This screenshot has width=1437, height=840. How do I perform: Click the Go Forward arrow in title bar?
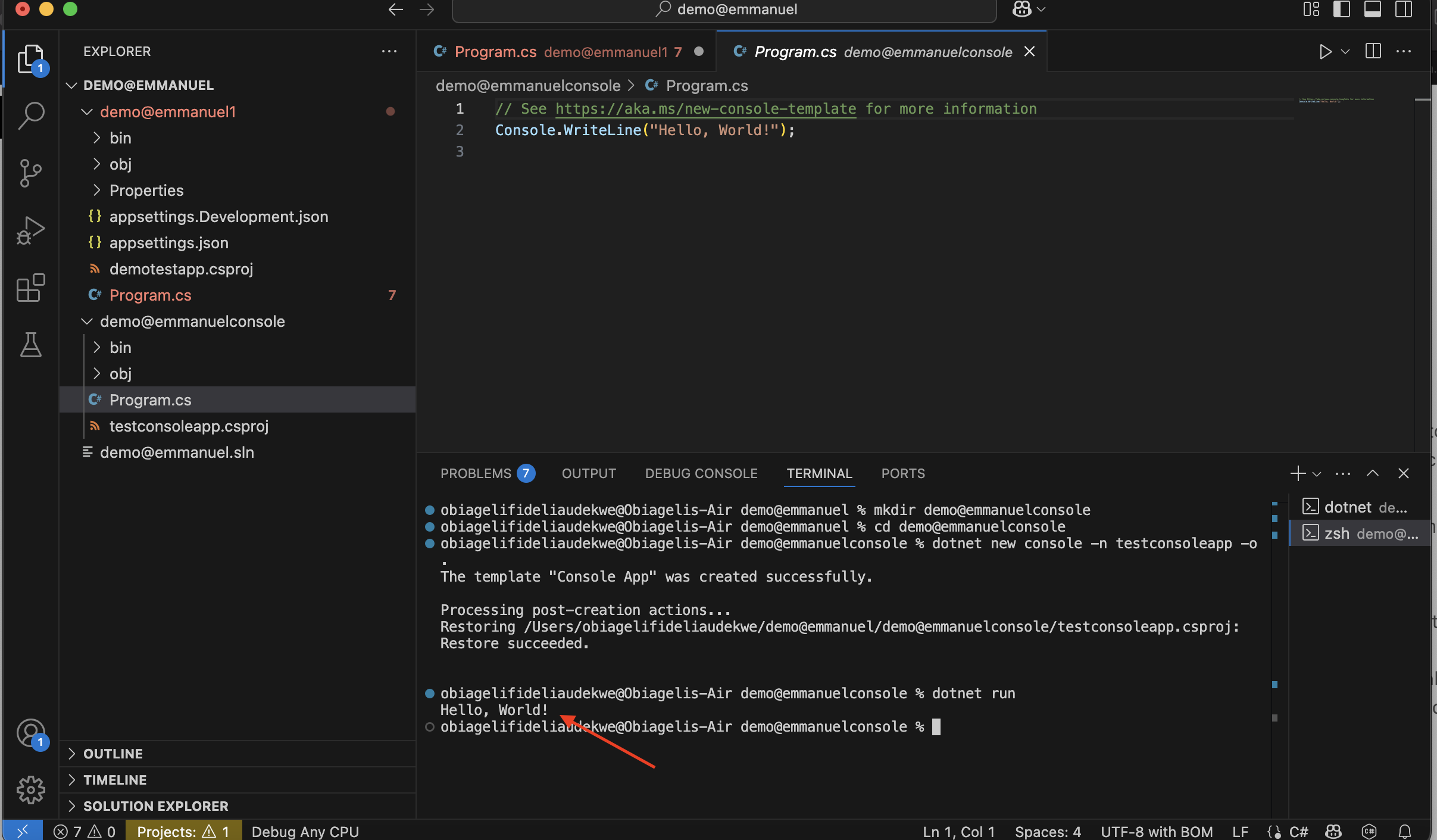tap(427, 10)
